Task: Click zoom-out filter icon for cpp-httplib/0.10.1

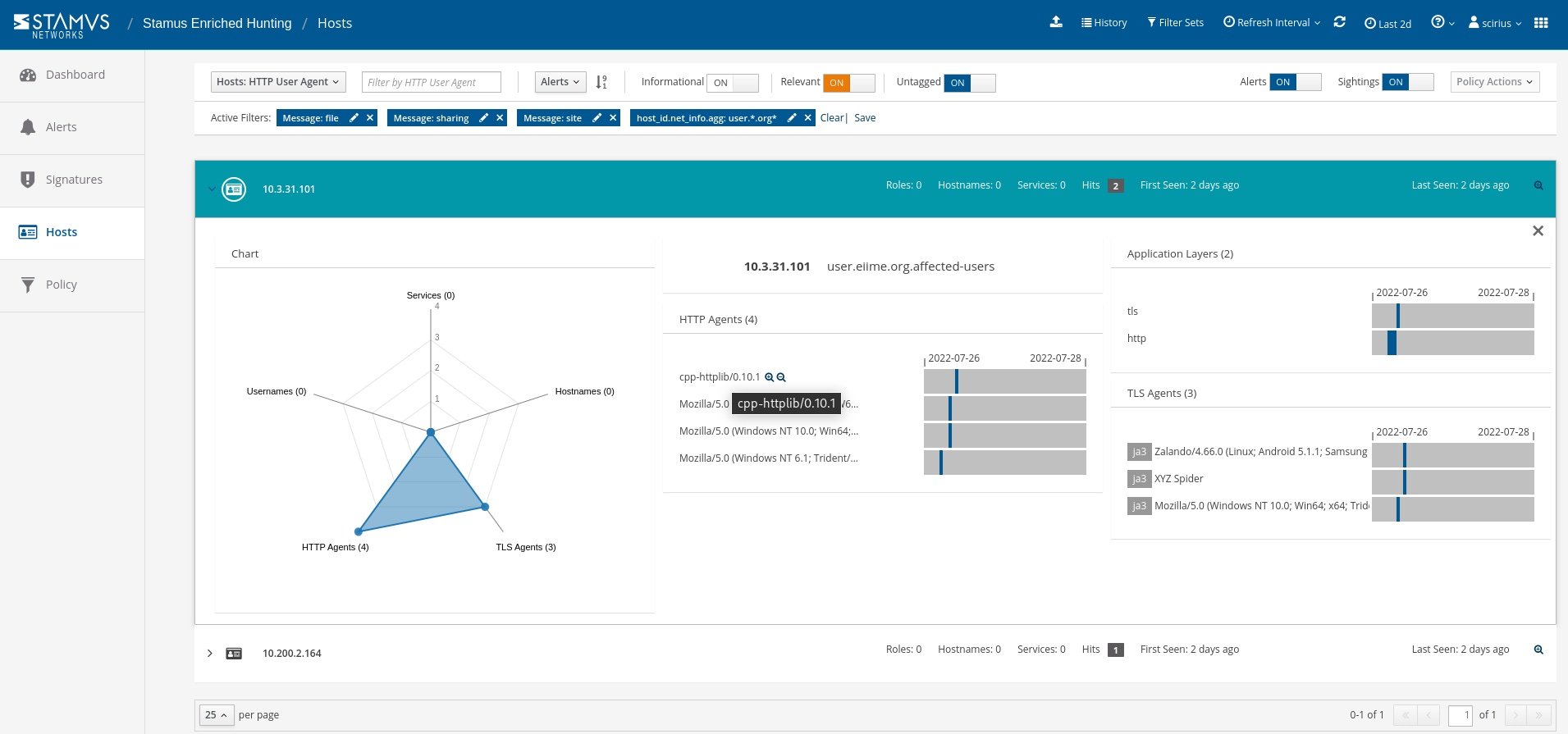Action: [x=781, y=377]
